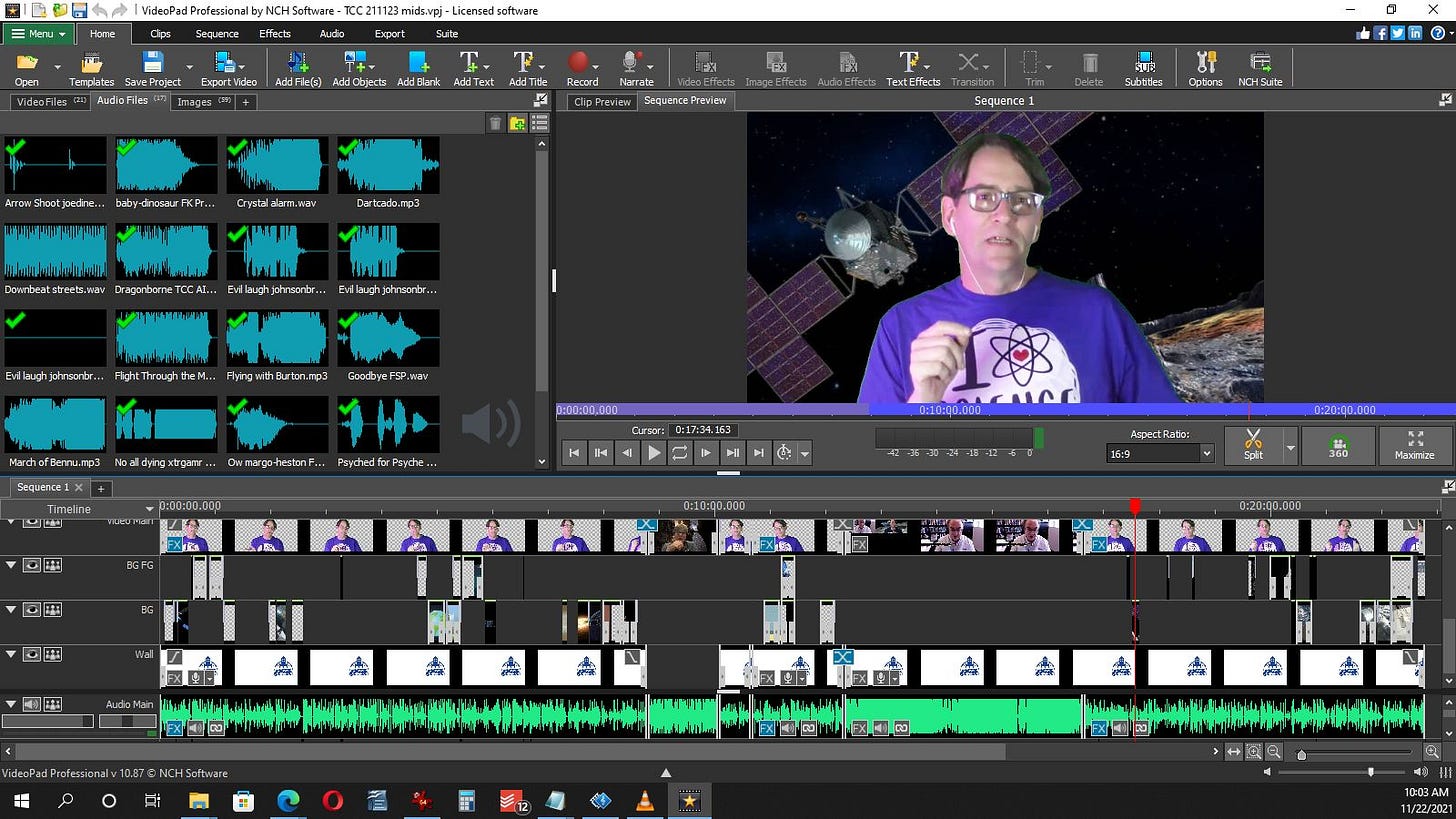The image size is (1456, 819).
Task: Open Text Effects in the toolbar
Action: (x=912, y=68)
